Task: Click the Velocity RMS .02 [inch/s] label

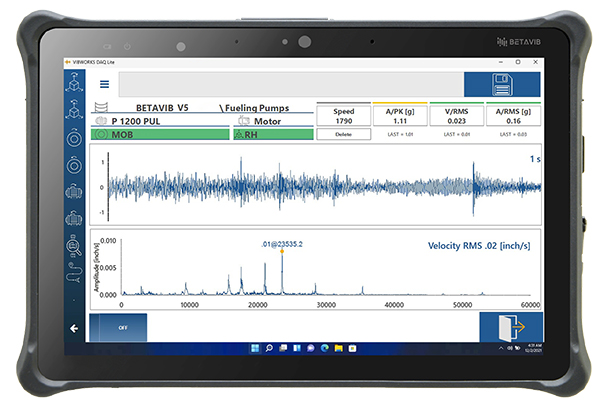Action: [x=479, y=246]
